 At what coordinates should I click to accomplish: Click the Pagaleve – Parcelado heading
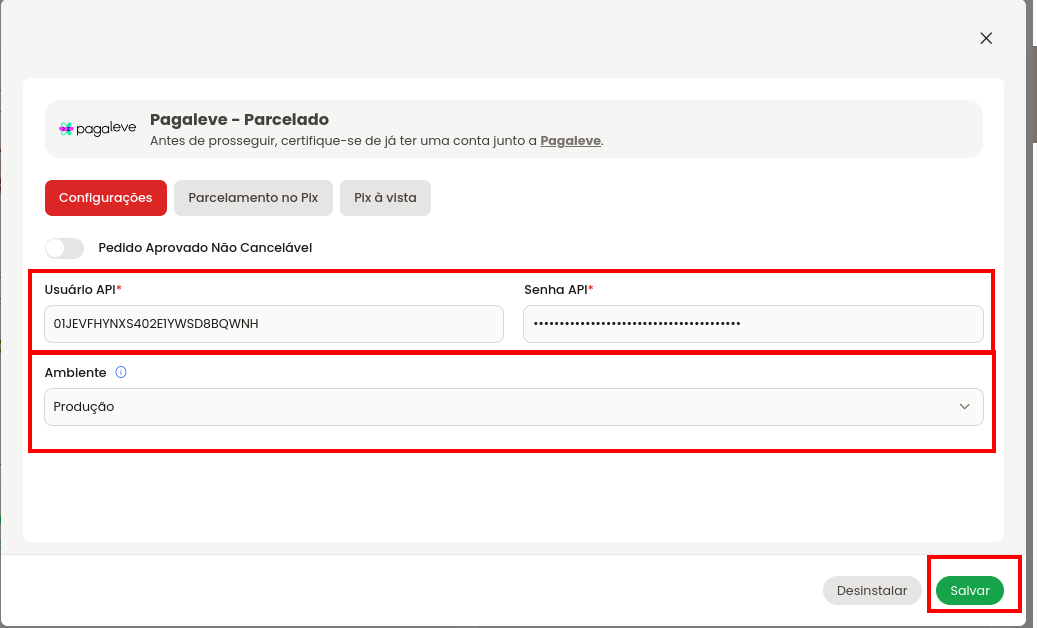(239, 120)
